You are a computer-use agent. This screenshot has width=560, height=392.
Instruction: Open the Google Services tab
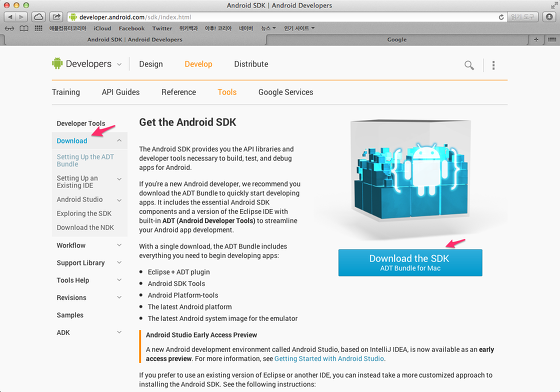pos(286,92)
